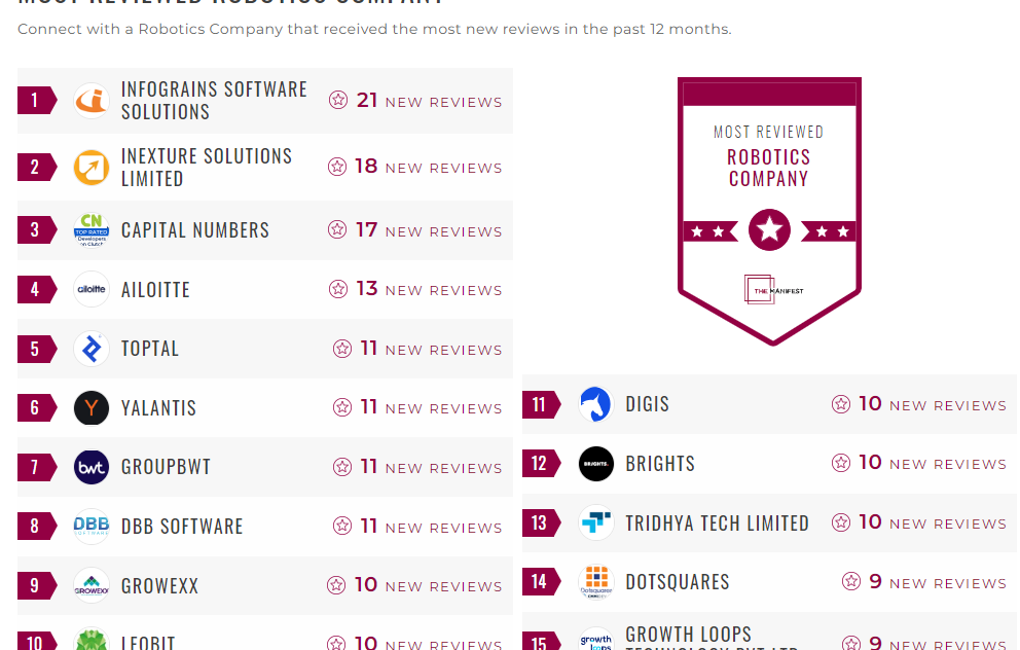Image resolution: width=1020 pixels, height=650 pixels.
Task: Open the Growth Loops Technology company link
Action: click(688, 635)
